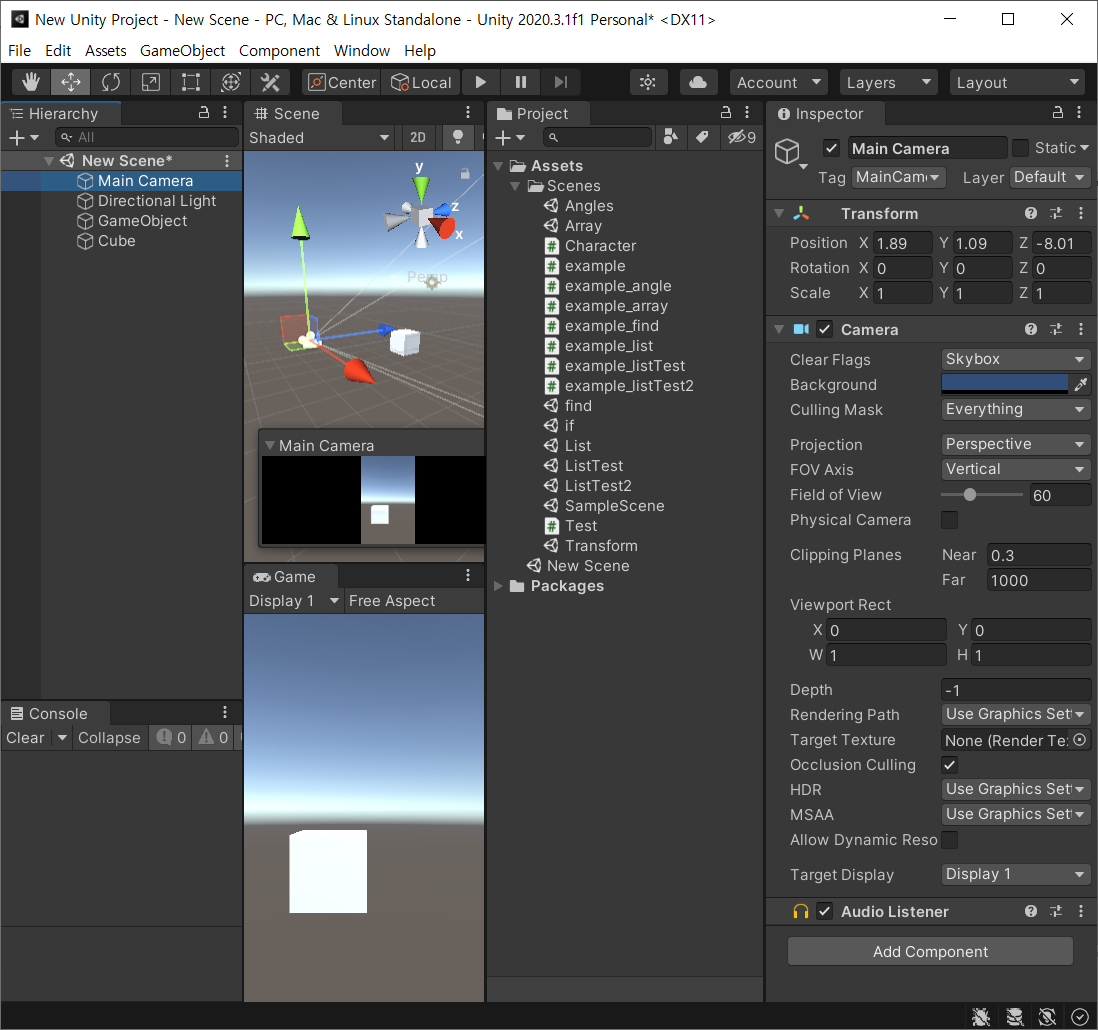Image resolution: width=1098 pixels, height=1030 pixels.
Task: Collapse the Transform component
Action: [x=779, y=214]
